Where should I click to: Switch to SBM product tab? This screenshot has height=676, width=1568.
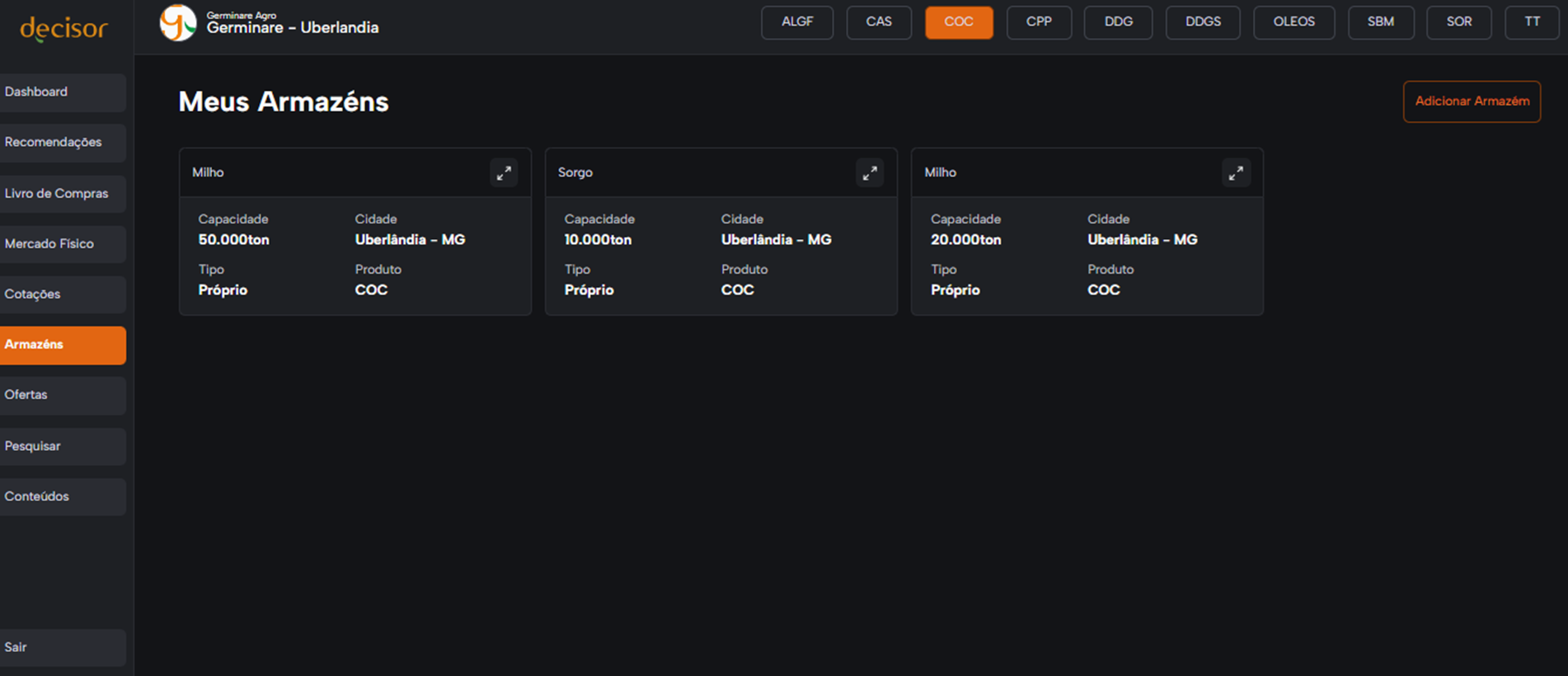(1381, 22)
